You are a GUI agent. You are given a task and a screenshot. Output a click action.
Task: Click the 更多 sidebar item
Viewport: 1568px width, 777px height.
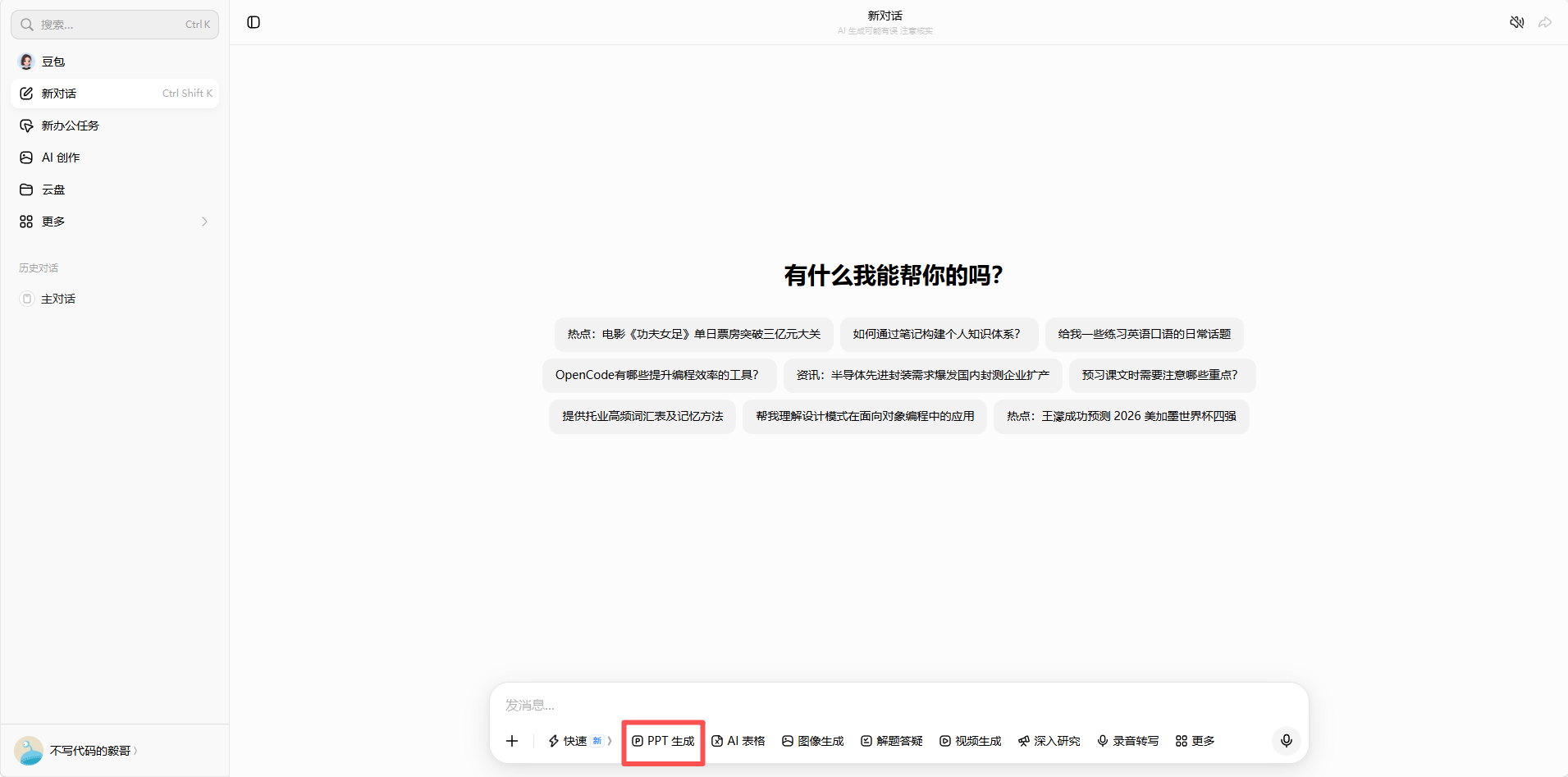point(115,222)
